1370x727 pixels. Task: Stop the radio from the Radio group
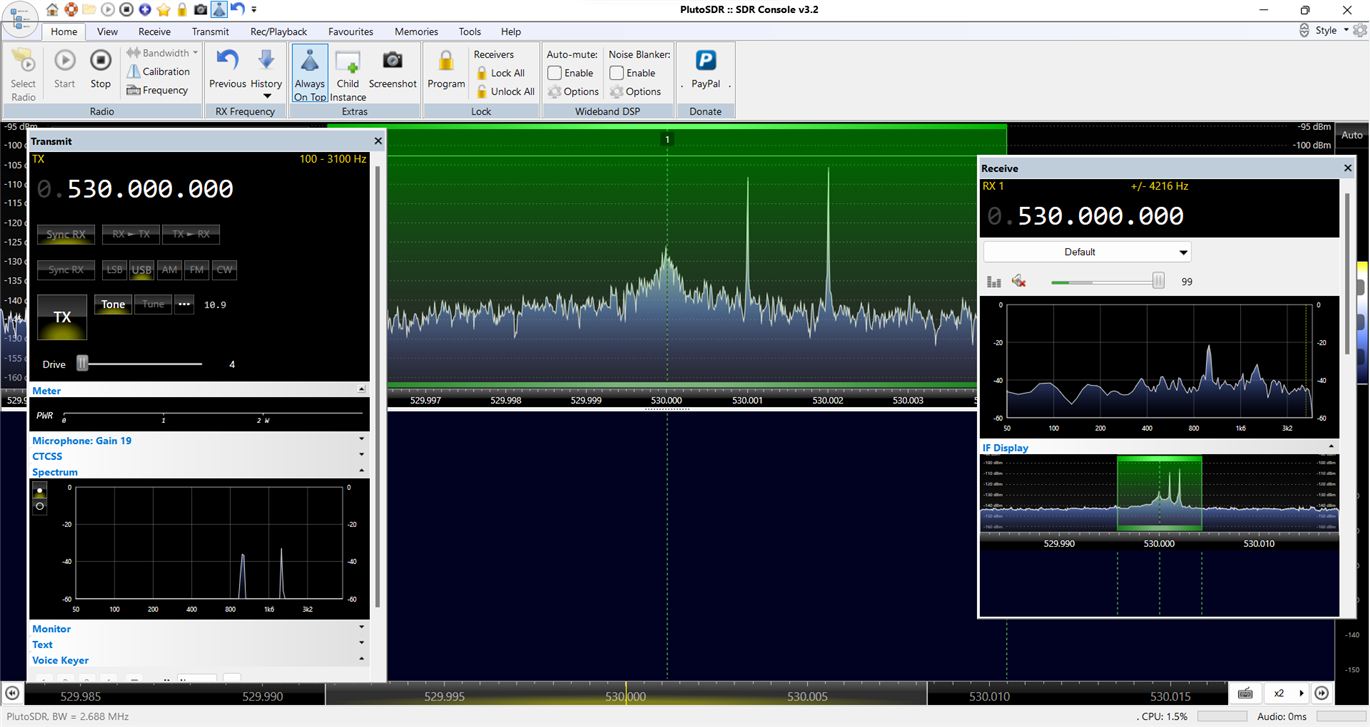100,70
